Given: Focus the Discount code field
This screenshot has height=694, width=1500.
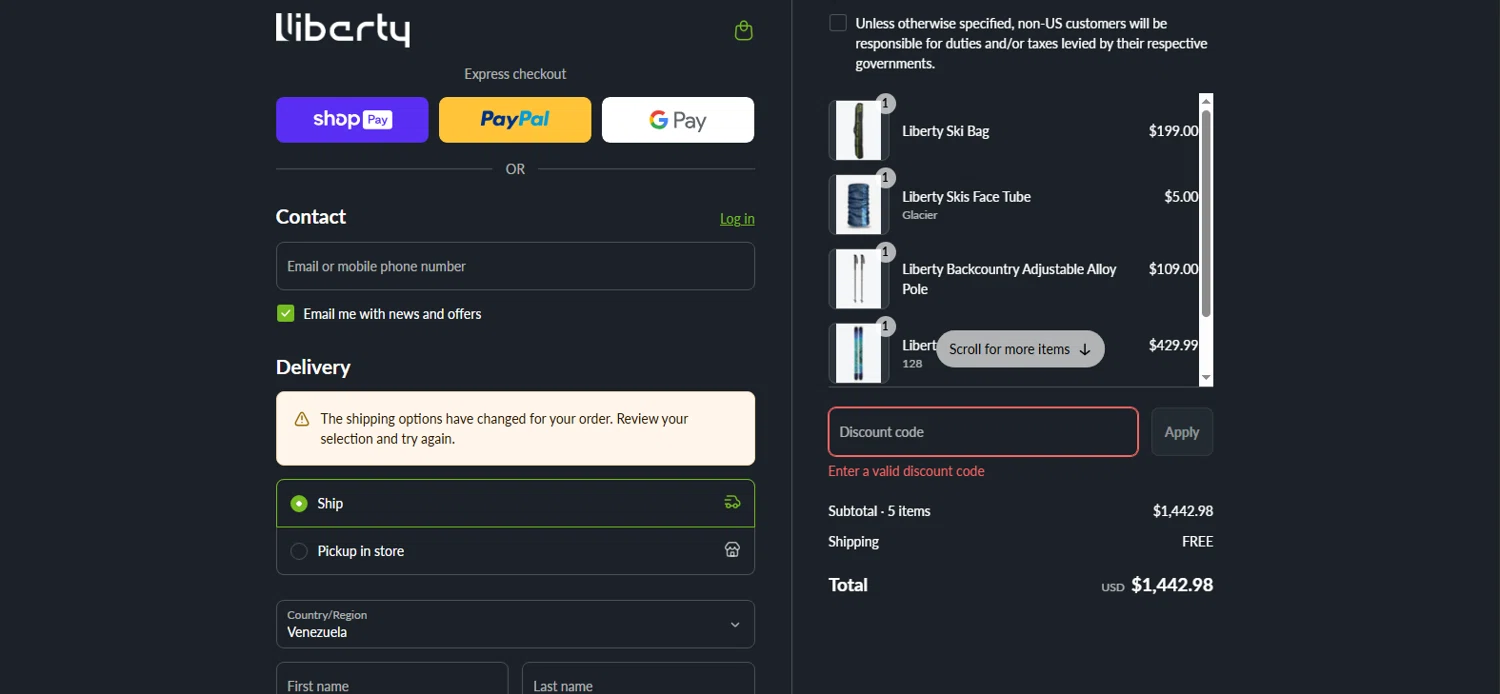Looking at the screenshot, I should click(983, 432).
